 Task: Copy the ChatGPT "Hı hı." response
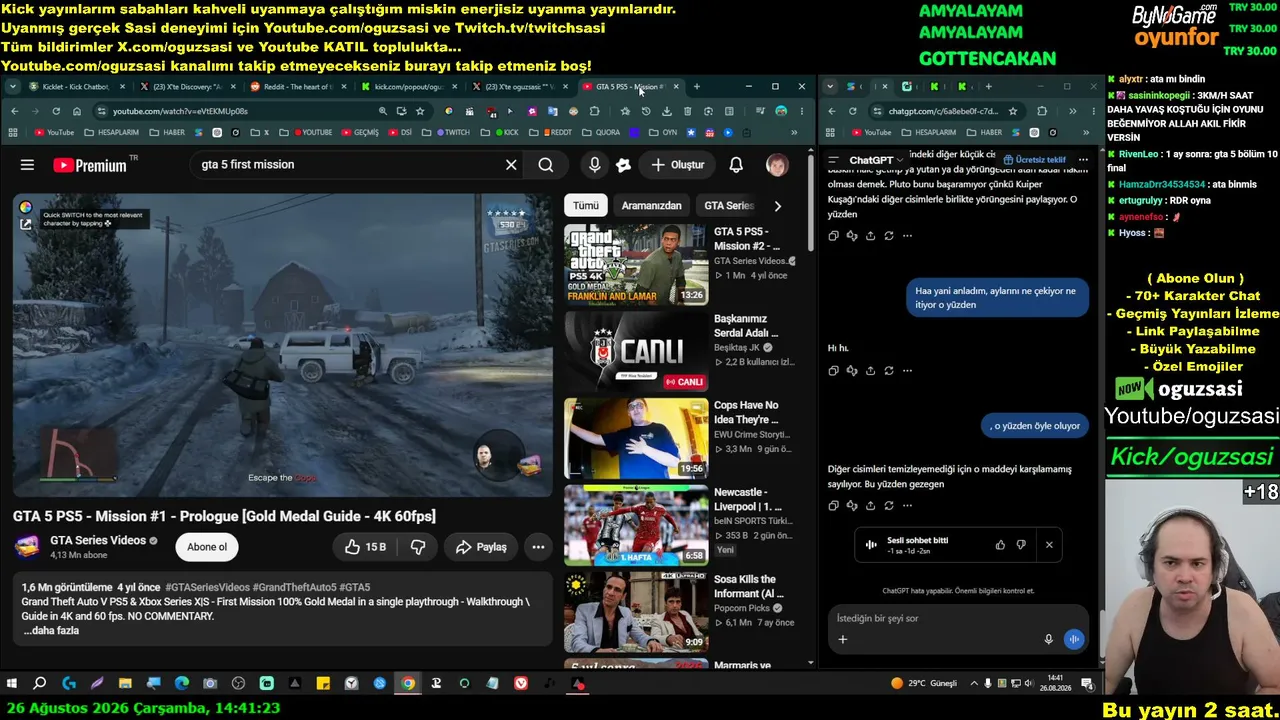coord(834,371)
